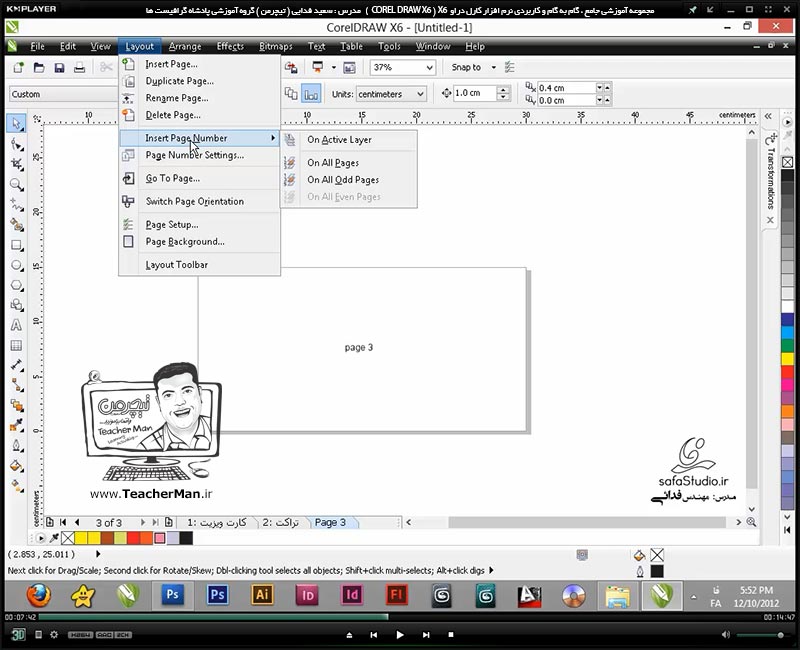800x650 pixels.
Task: Click the New document icon
Action: pos(19,67)
